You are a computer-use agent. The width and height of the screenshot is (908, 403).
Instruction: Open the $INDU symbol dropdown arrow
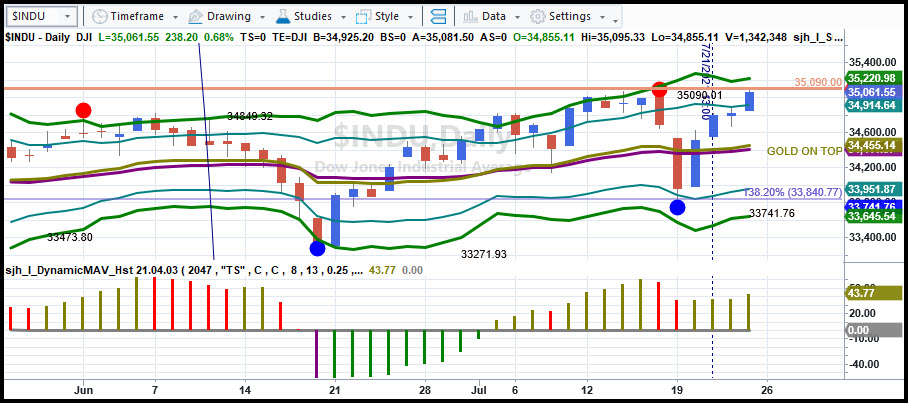(69, 17)
